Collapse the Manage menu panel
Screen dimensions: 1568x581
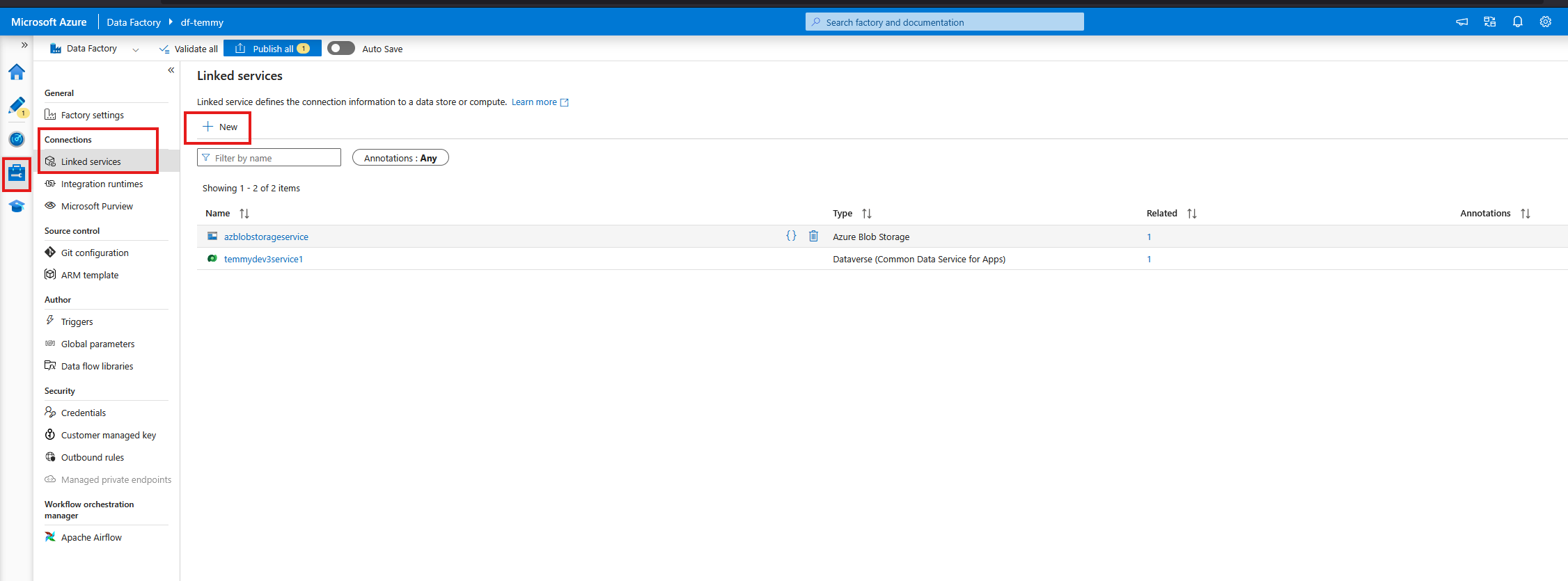coord(171,70)
